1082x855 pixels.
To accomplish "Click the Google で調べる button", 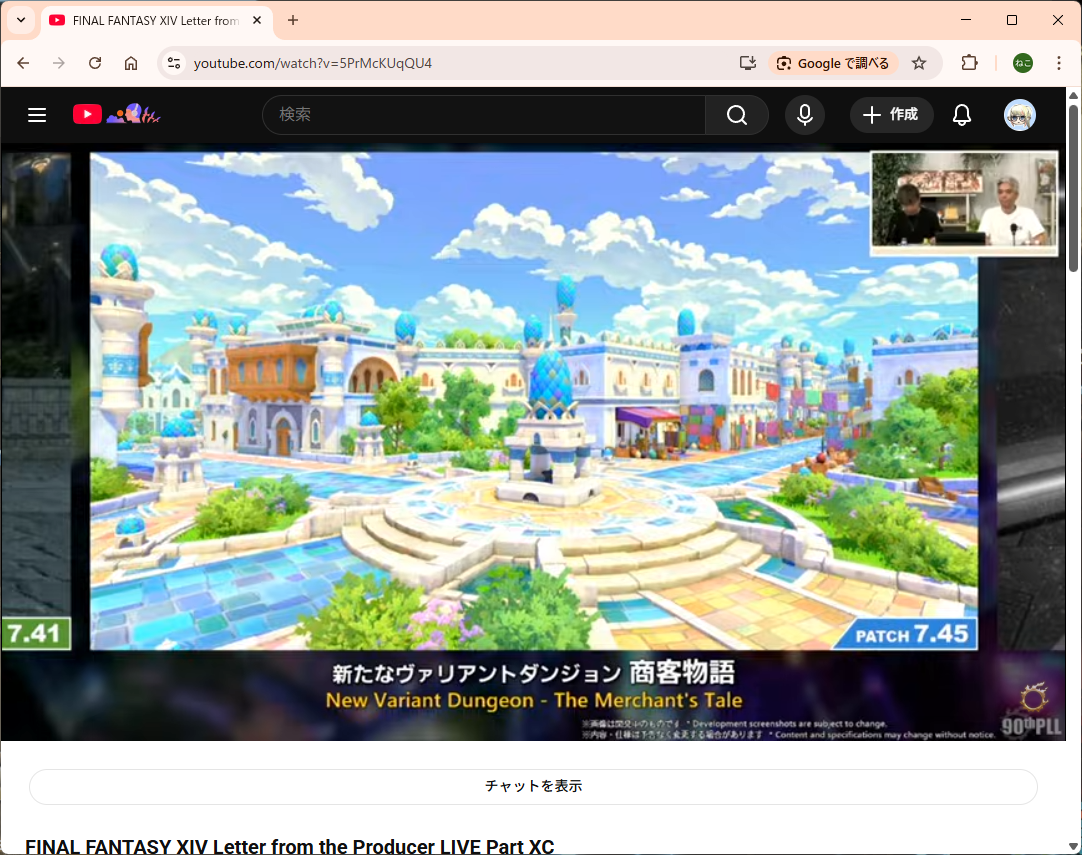I will pyautogui.click(x=833, y=63).
